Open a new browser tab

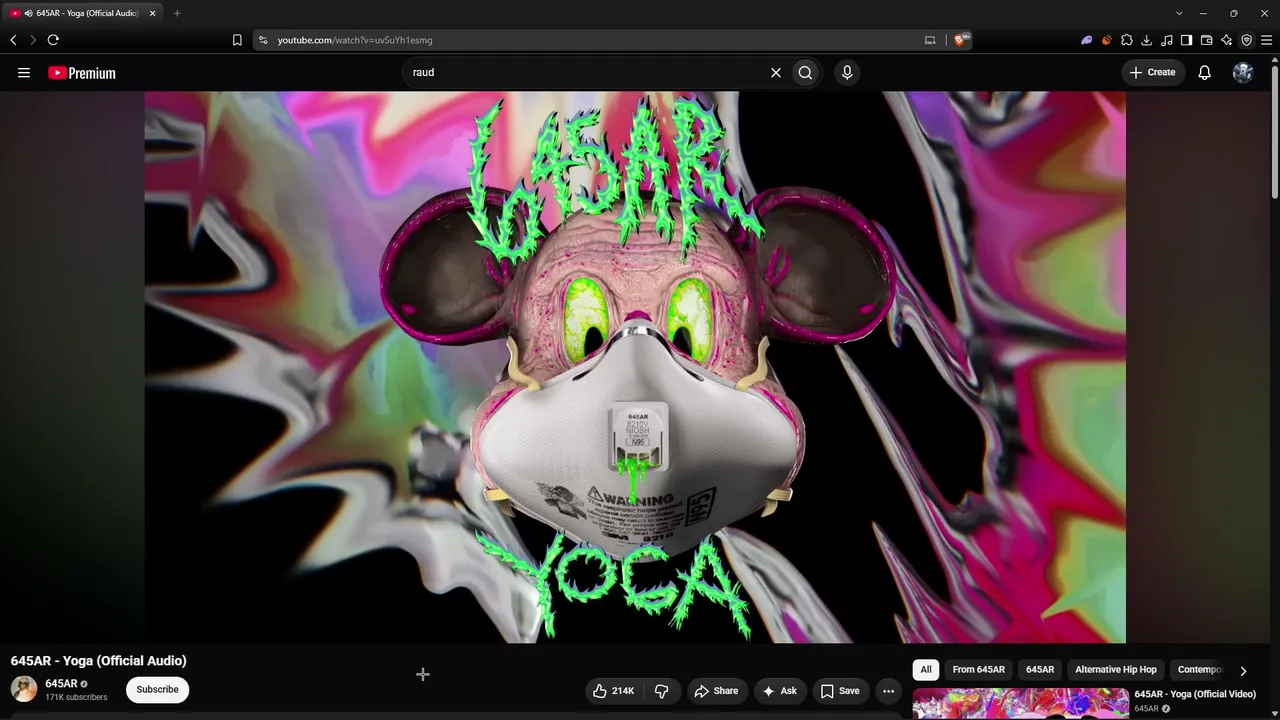click(177, 13)
